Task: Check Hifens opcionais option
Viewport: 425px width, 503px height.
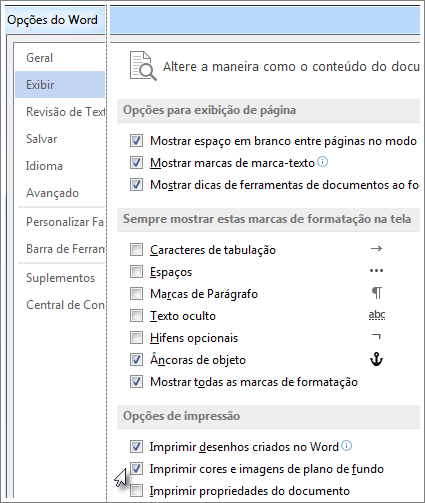Action: [x=136, y=338]
